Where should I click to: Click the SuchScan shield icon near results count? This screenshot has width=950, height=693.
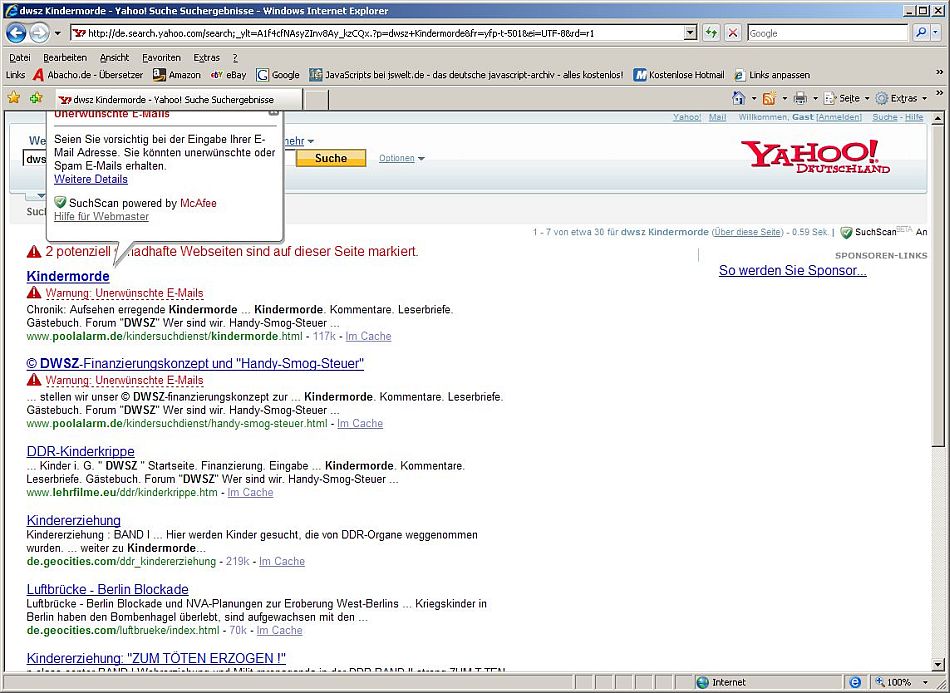[846, 232]
